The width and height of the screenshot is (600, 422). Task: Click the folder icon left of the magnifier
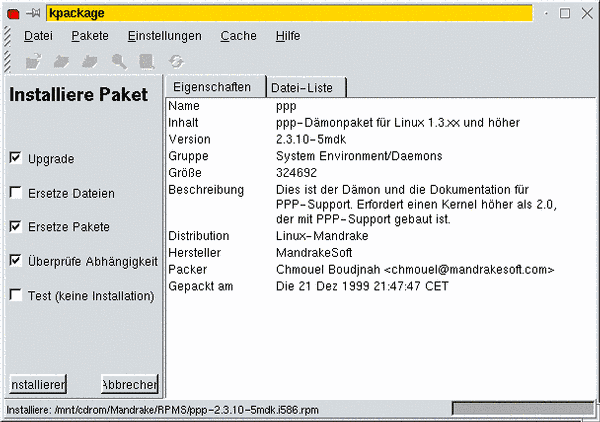90,61
